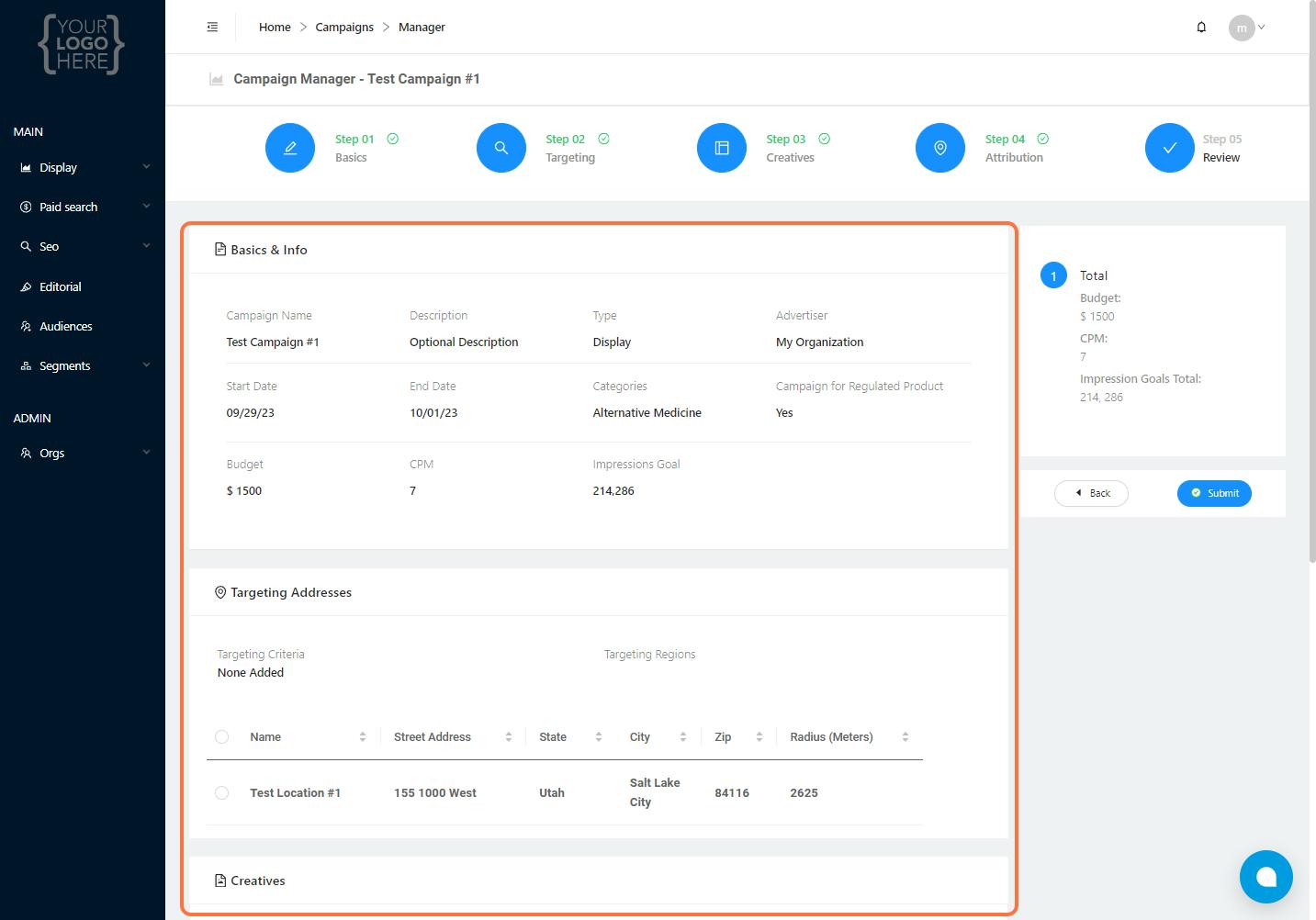Click the page vertical scrollbar

pos(1311,281)
